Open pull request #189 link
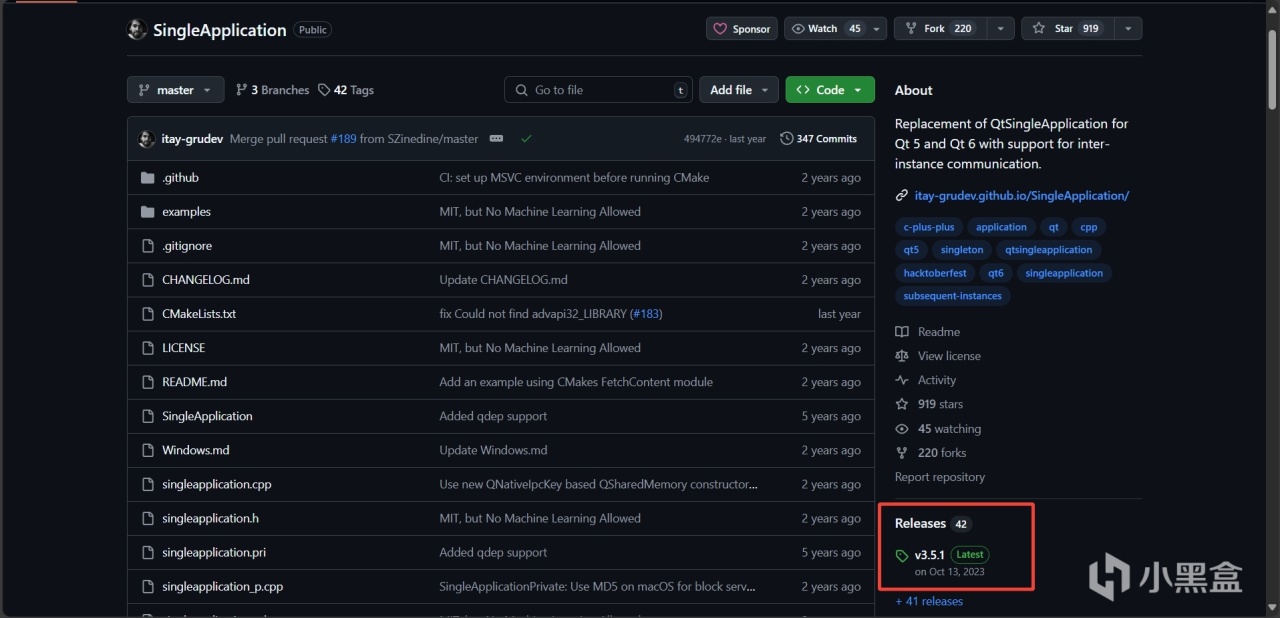 (343, 139)
